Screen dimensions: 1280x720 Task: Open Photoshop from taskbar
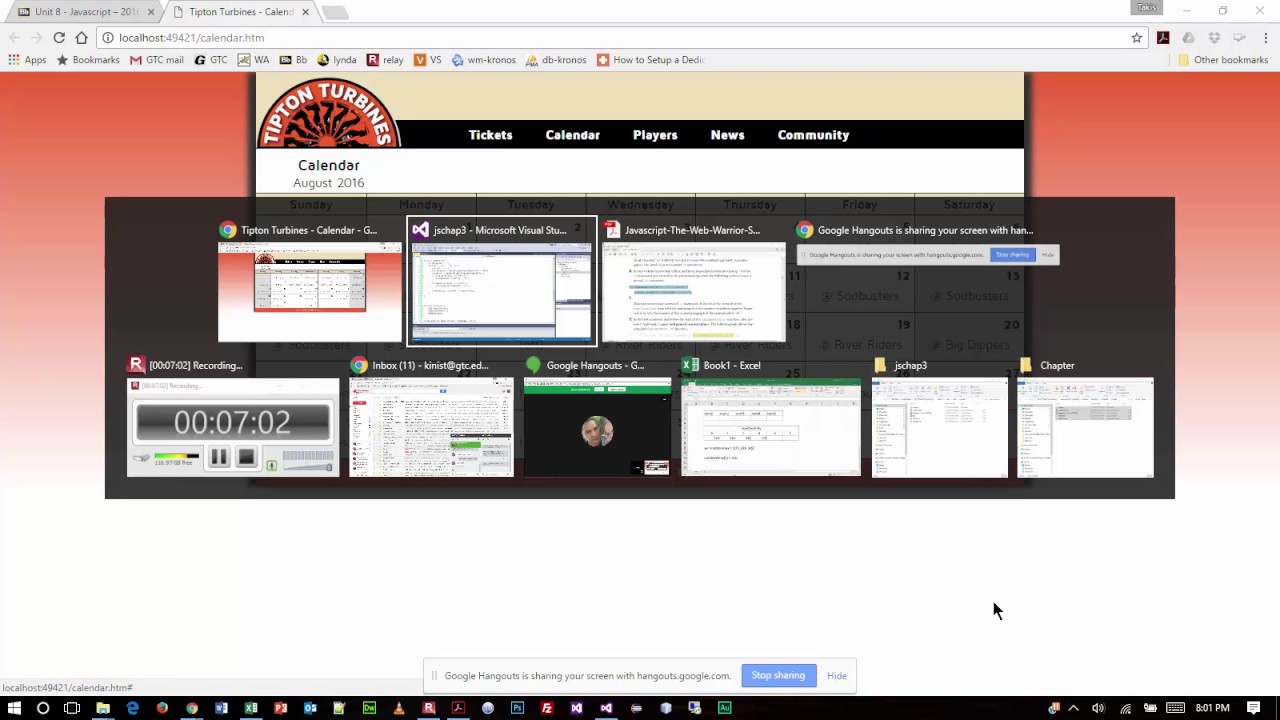[x=517, y=708]
